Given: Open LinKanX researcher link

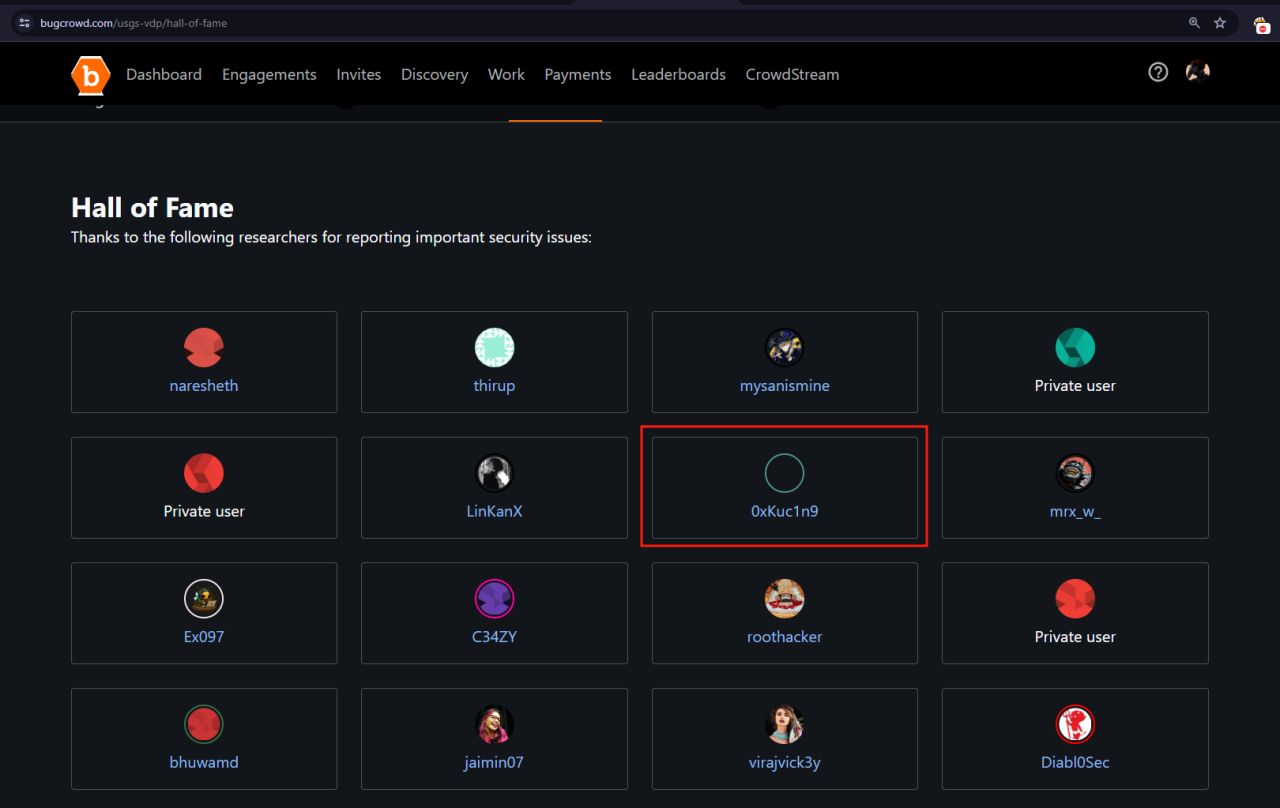Looking at the screenshot, I should coord(494,511).
